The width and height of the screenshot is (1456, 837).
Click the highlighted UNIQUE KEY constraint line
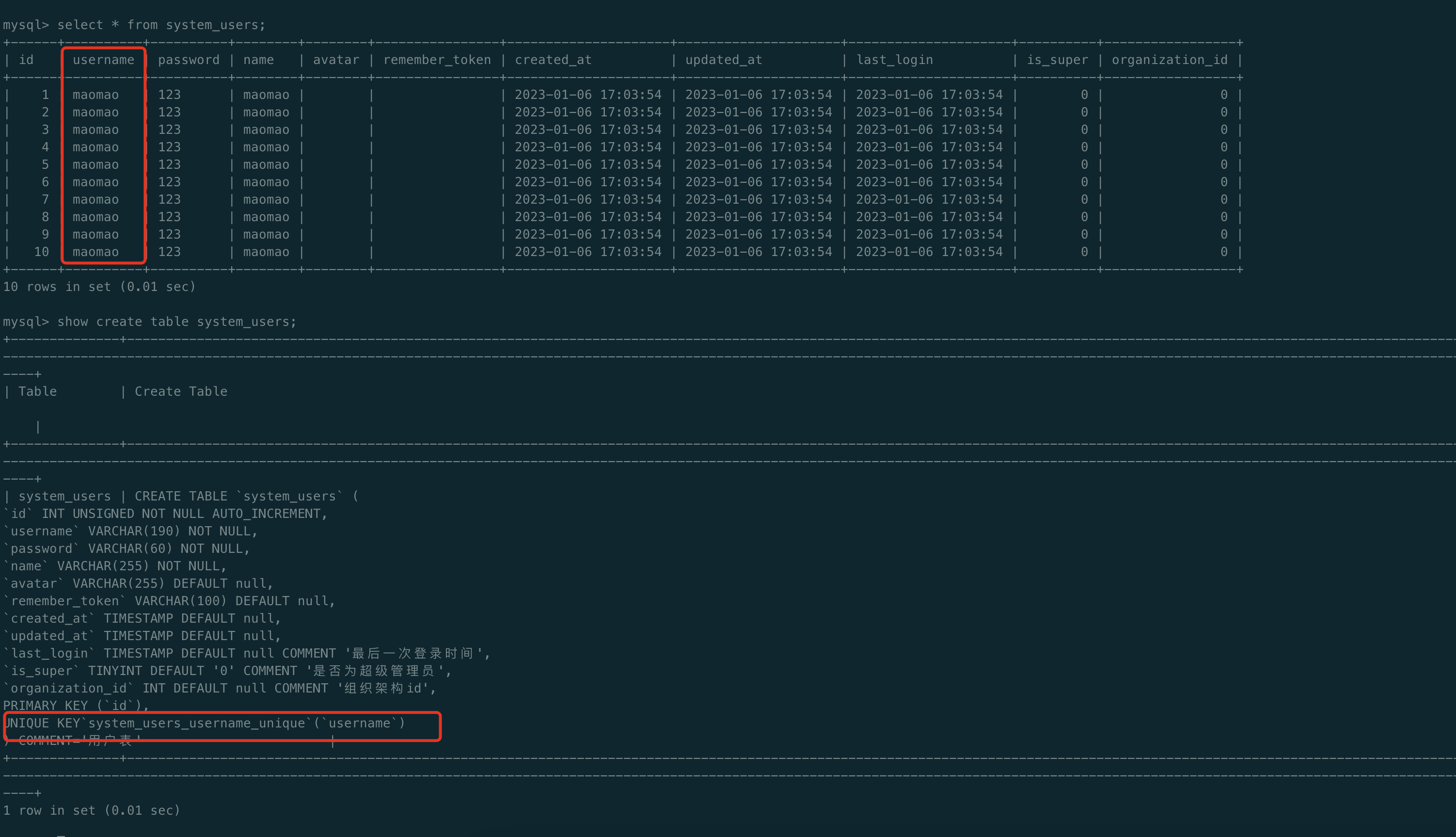click(204, 723)
